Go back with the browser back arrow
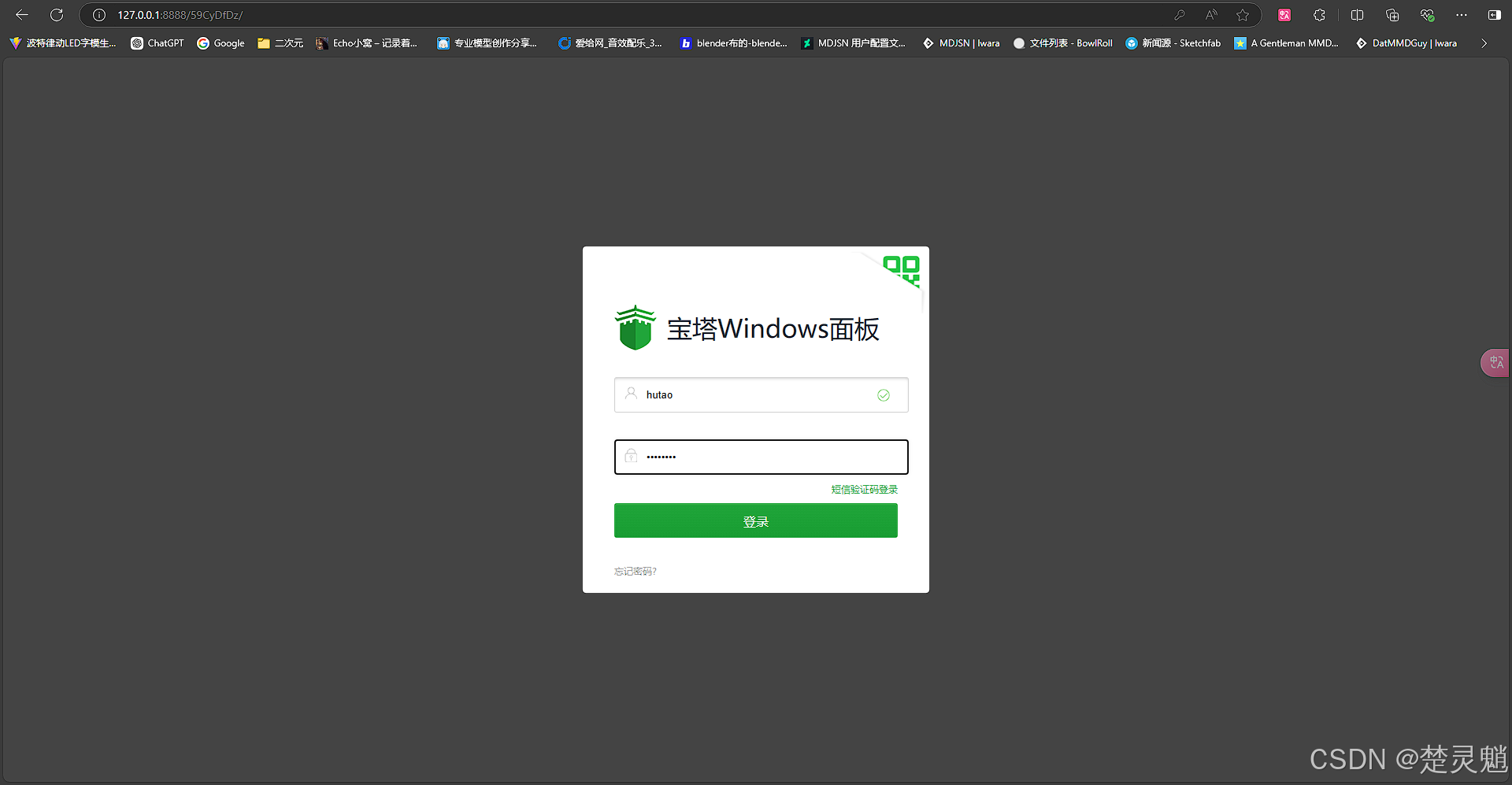The image size is (1512, 785). pos(21,15)
